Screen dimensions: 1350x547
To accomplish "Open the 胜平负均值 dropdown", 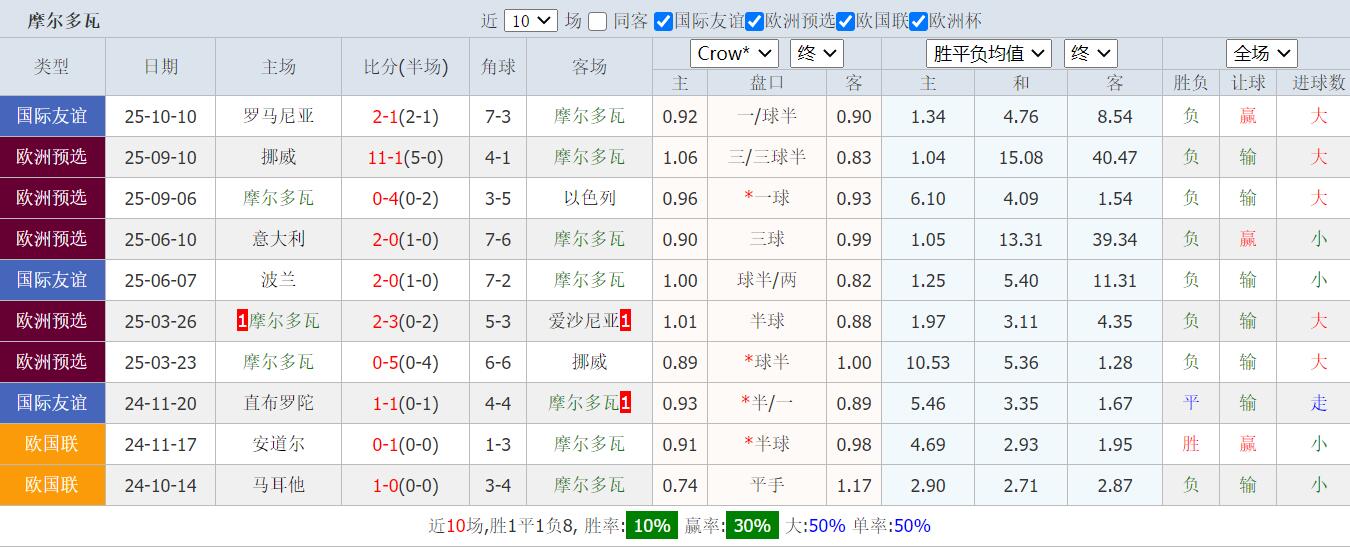I will [988, 54].
